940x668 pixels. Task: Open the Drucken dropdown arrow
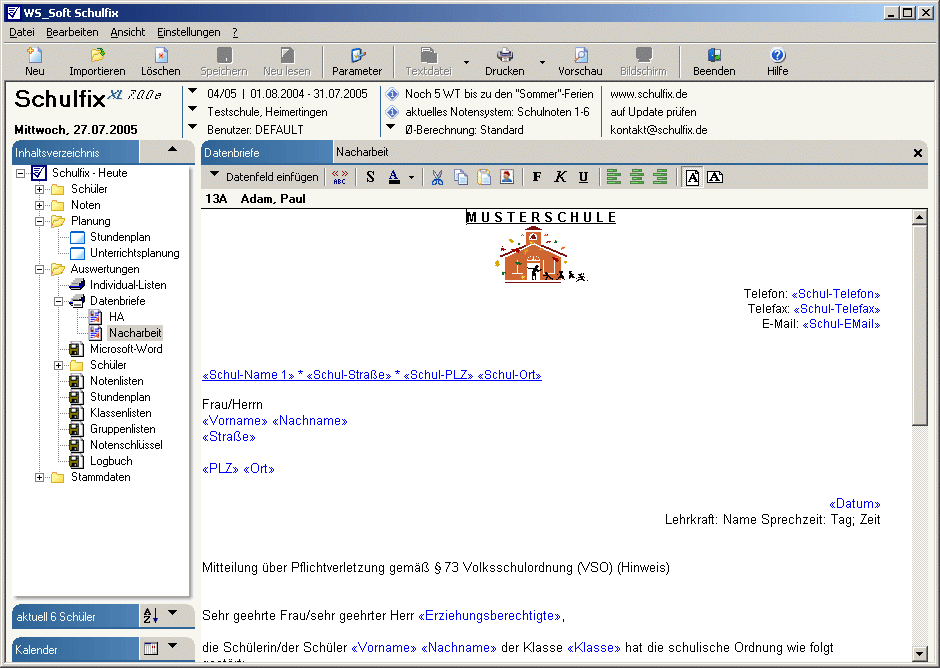click(x=542, y=62)
